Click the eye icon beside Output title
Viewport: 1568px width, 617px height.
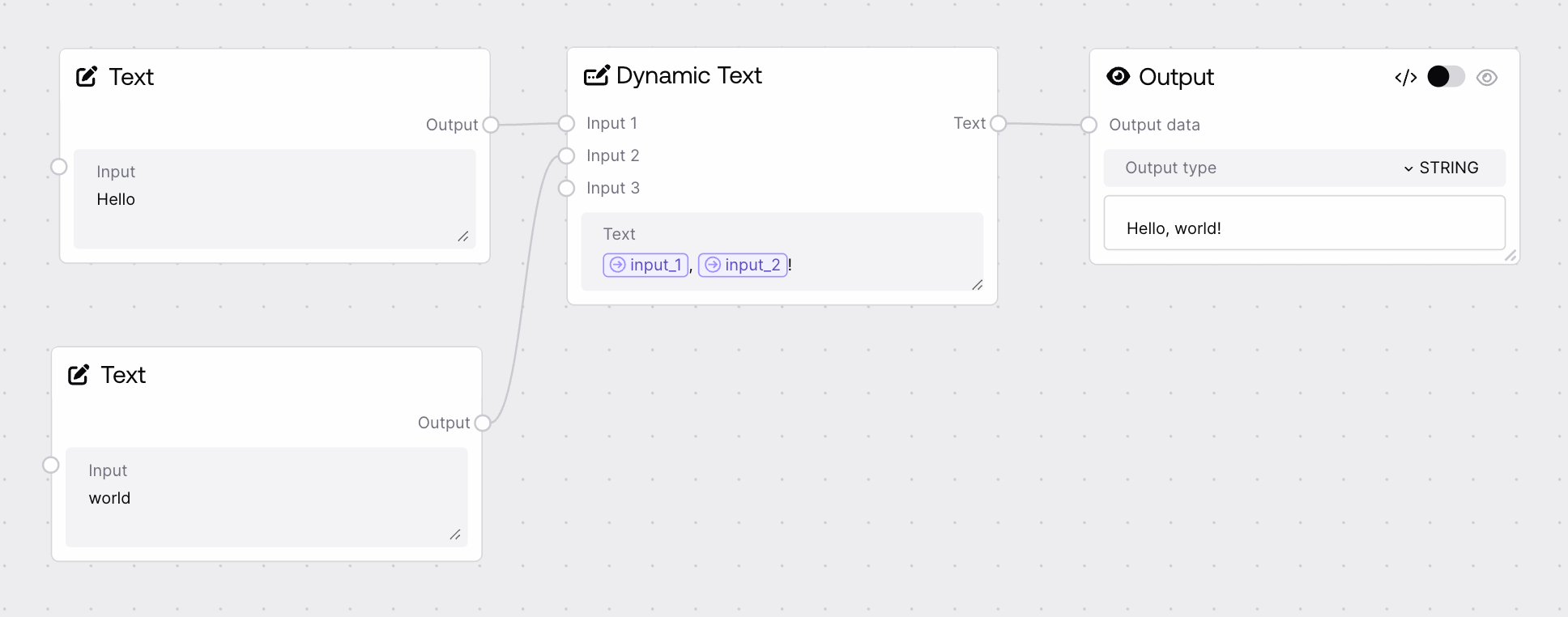[x=1118, y=77]
